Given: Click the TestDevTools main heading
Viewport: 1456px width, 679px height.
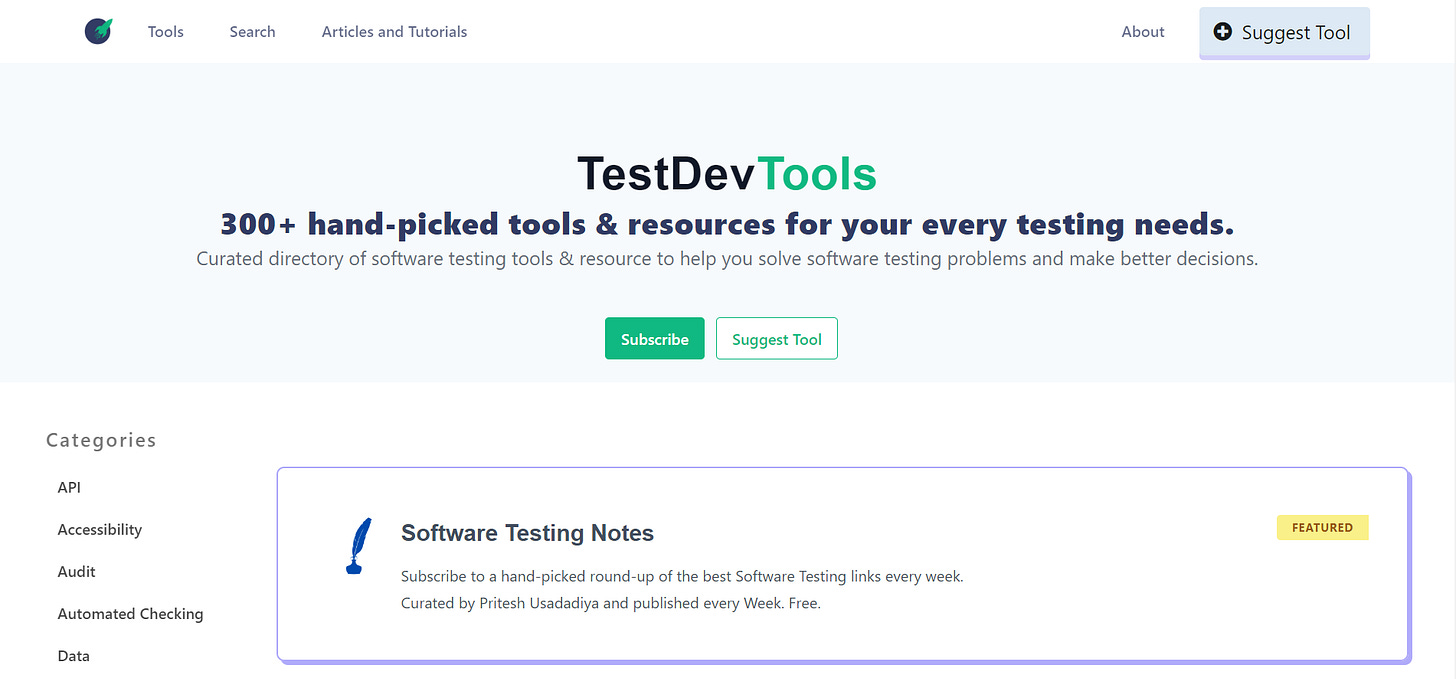Looking at the screenshot, I should pyautogui.click(x=727, y=174).
